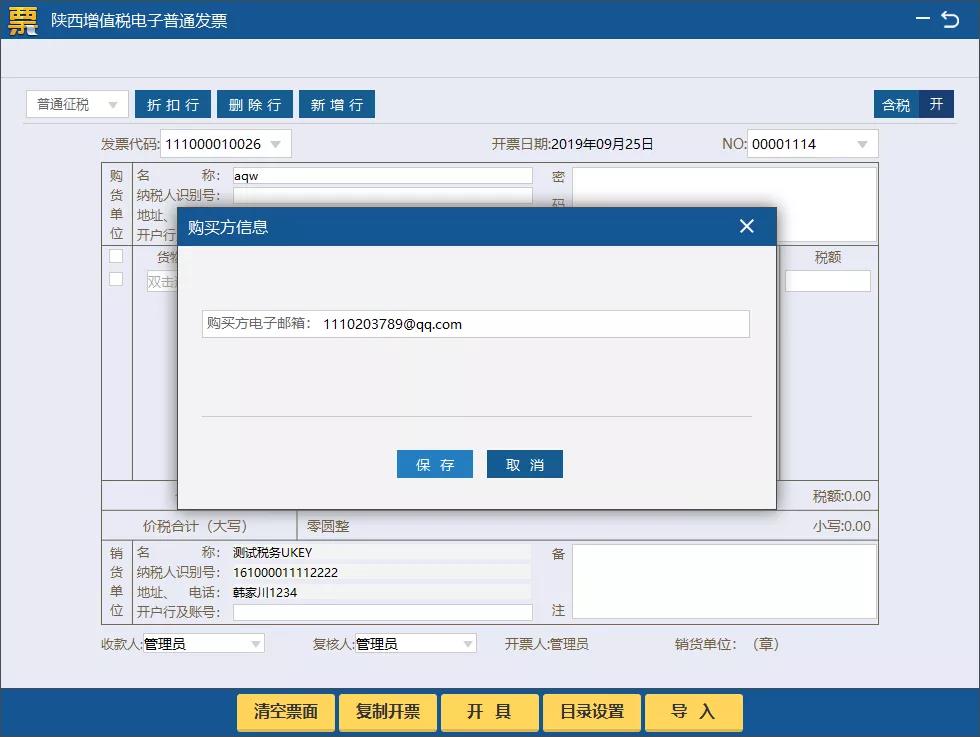
Task: Open the 复核人 reviewer dropdown
Action: [x=465, y=643]
